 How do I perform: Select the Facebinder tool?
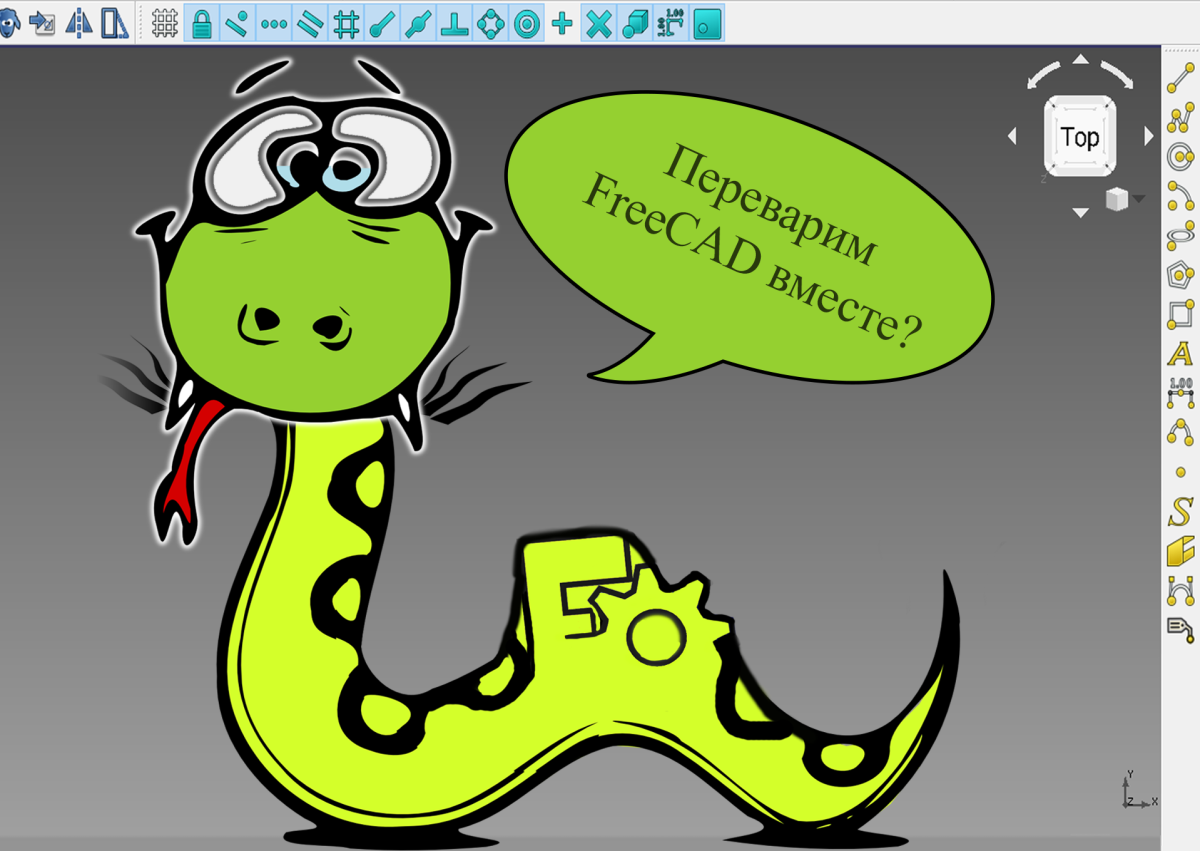1181,551
